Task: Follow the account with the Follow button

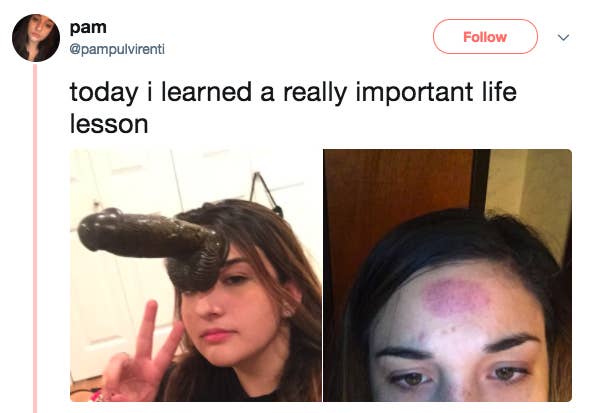Action: point(485,37)
